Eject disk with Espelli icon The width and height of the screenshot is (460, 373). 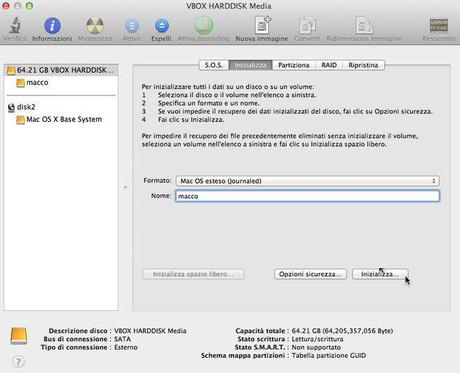coord(162,26)
